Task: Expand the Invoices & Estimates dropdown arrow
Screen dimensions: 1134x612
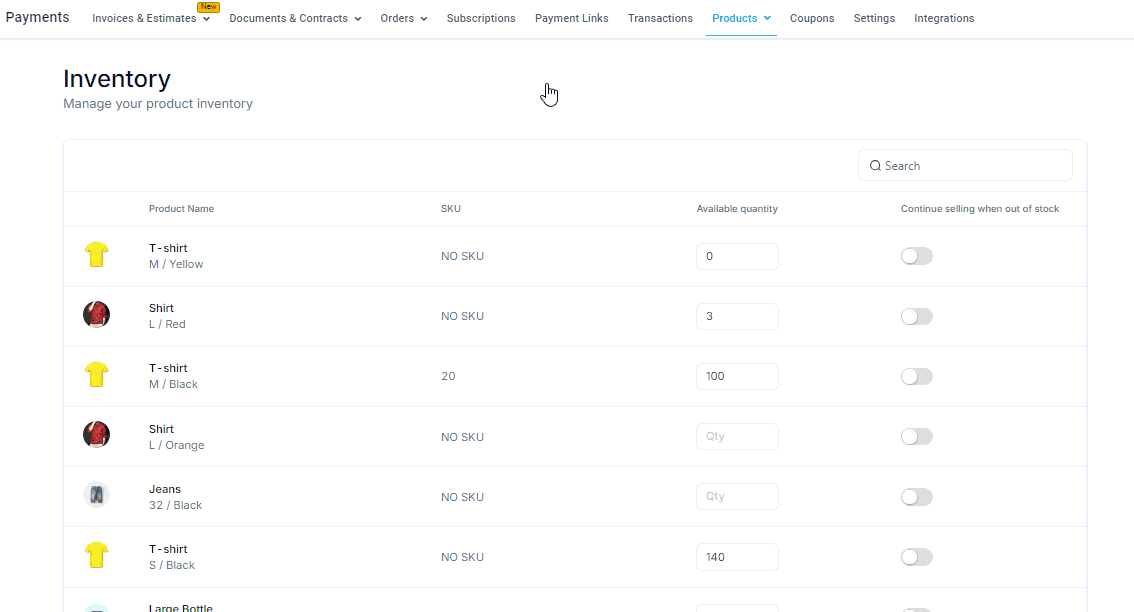Action: tap(207, 20)
